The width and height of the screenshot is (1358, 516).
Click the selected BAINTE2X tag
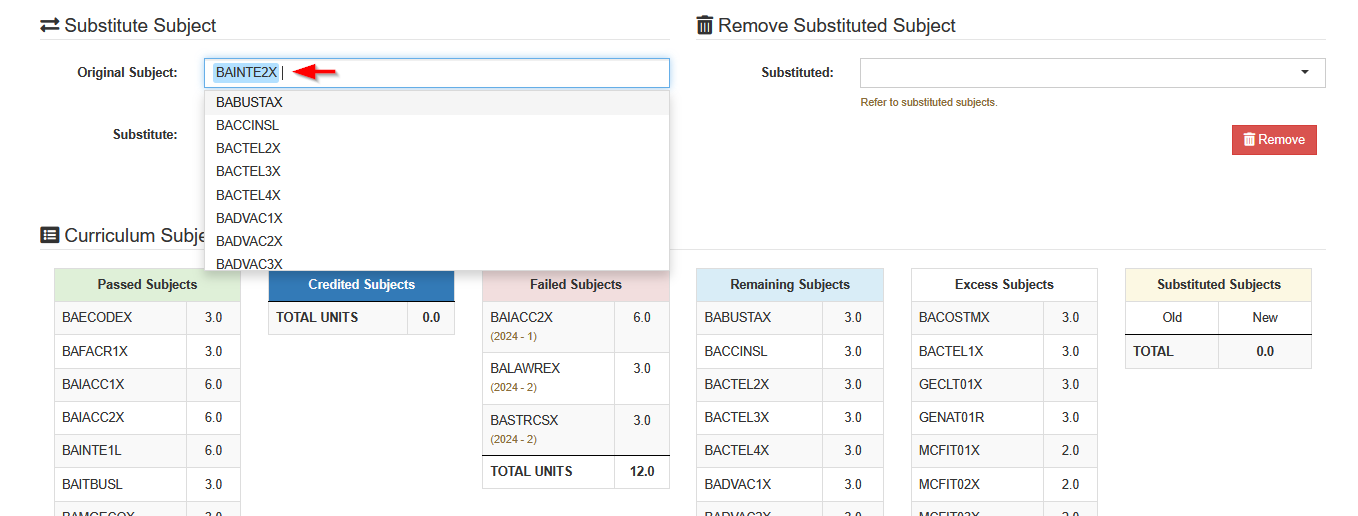click(246, 72)
